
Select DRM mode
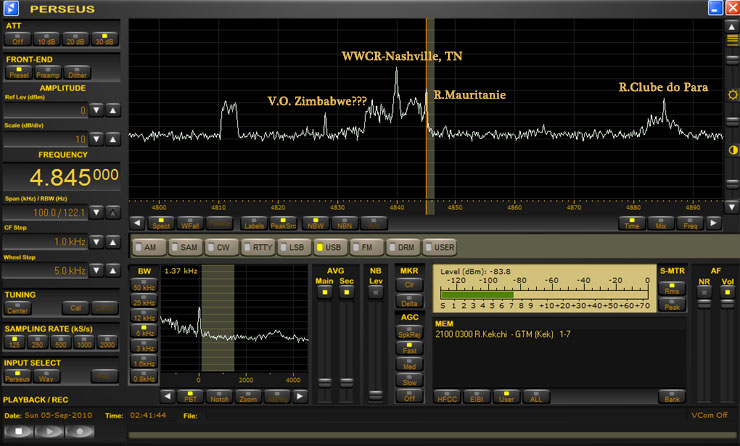coord(404,247)
